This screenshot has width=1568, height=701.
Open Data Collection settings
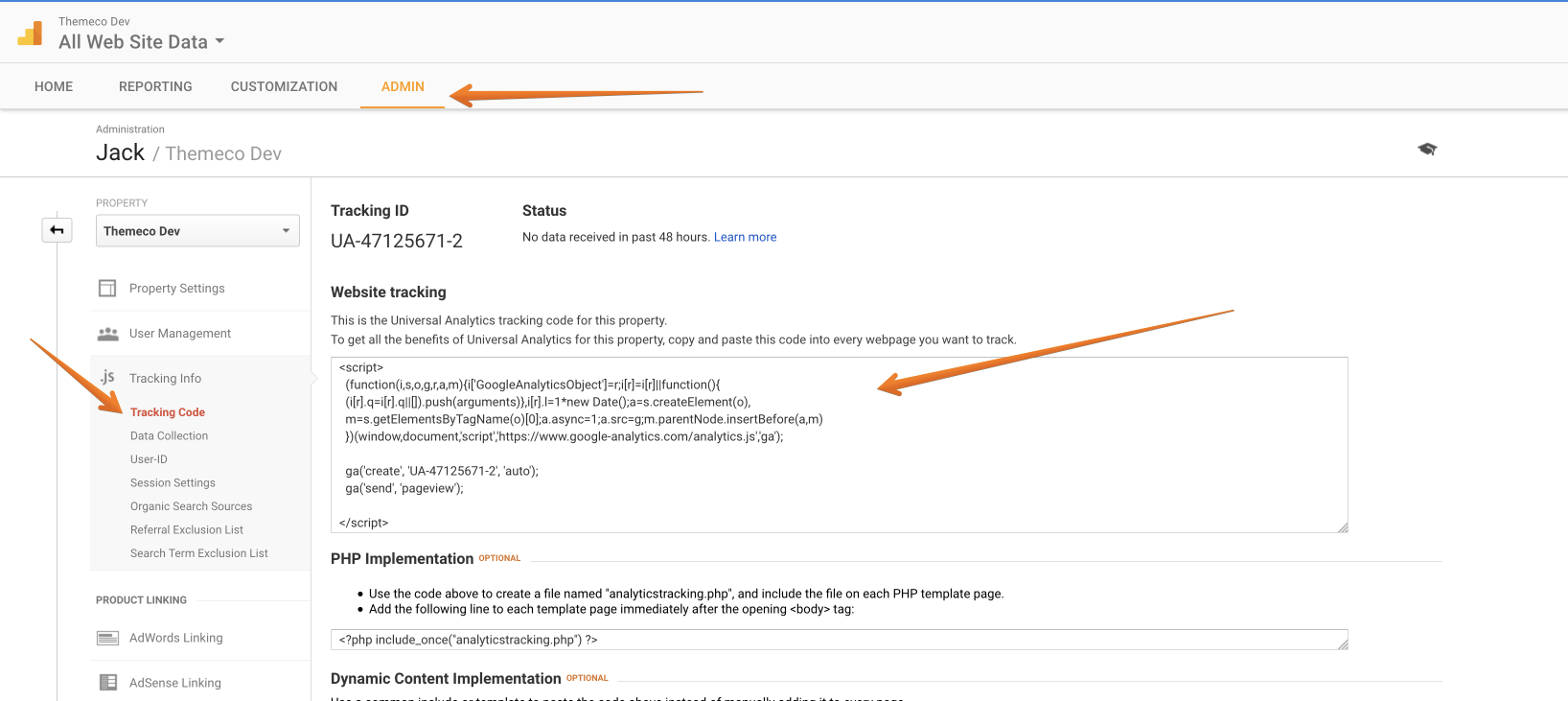tap(169, 435)
